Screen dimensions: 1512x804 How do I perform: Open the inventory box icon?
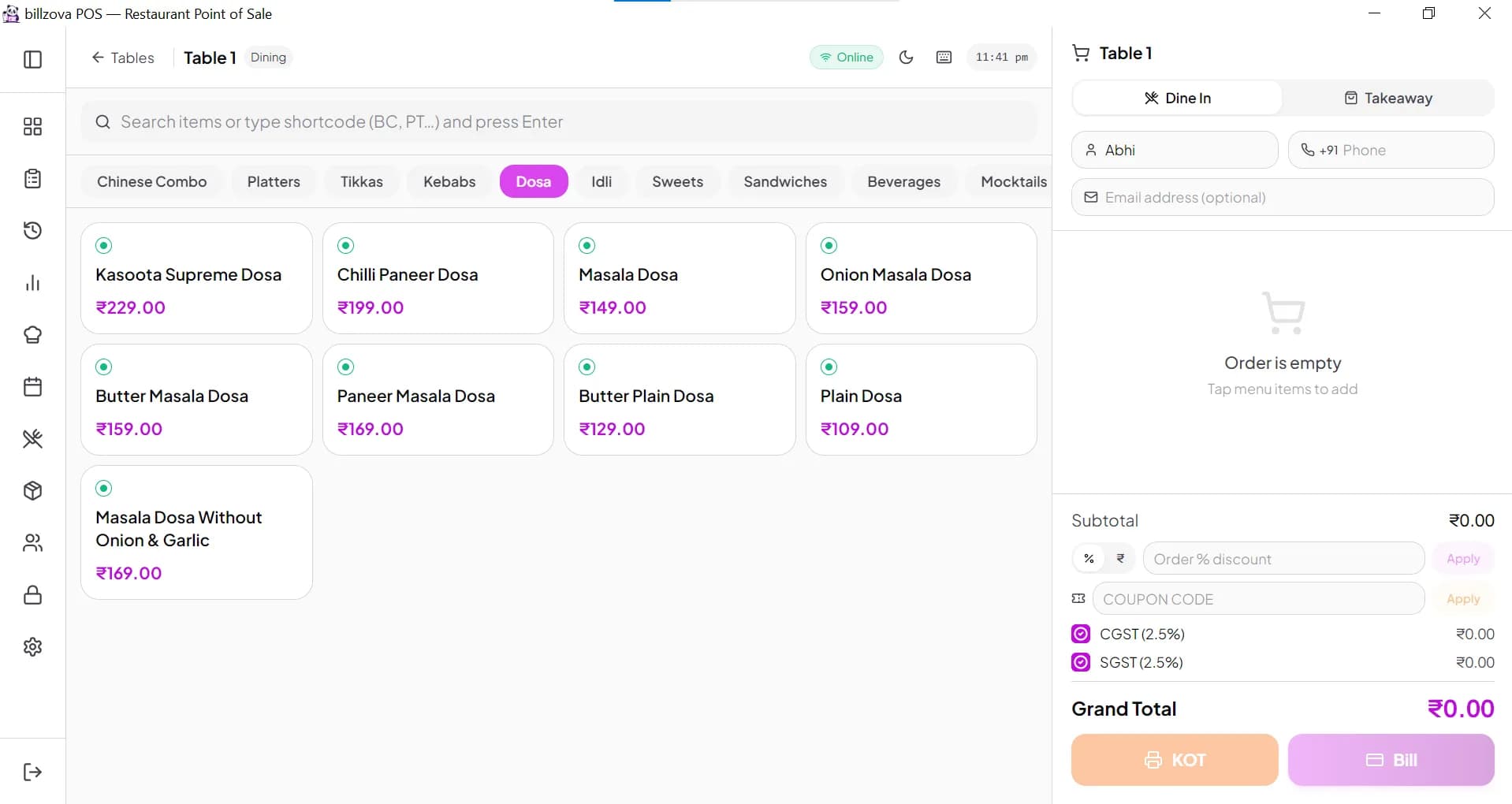(32, 491)
